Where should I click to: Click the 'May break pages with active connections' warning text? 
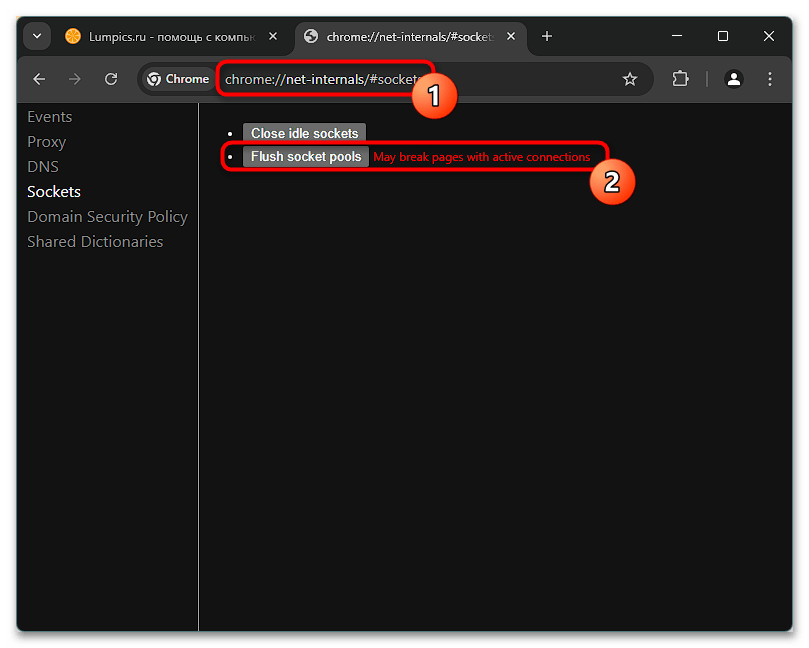pyautogui.click(x=481, y=157)
